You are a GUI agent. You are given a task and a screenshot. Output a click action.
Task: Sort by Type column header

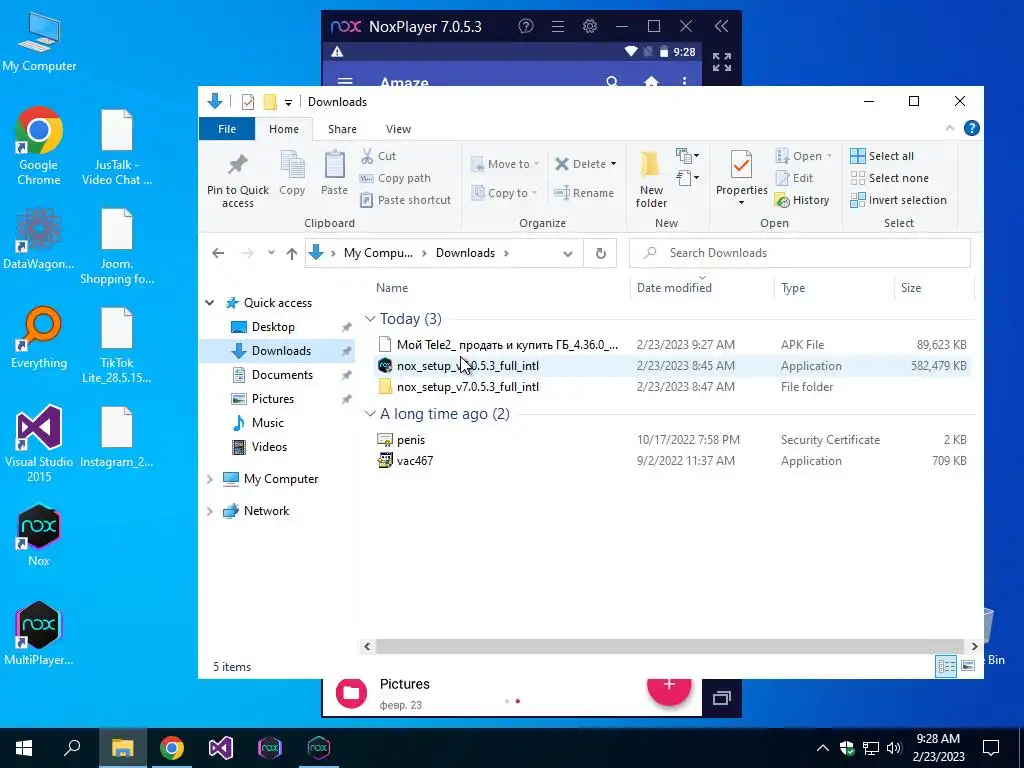click(833, 287)
